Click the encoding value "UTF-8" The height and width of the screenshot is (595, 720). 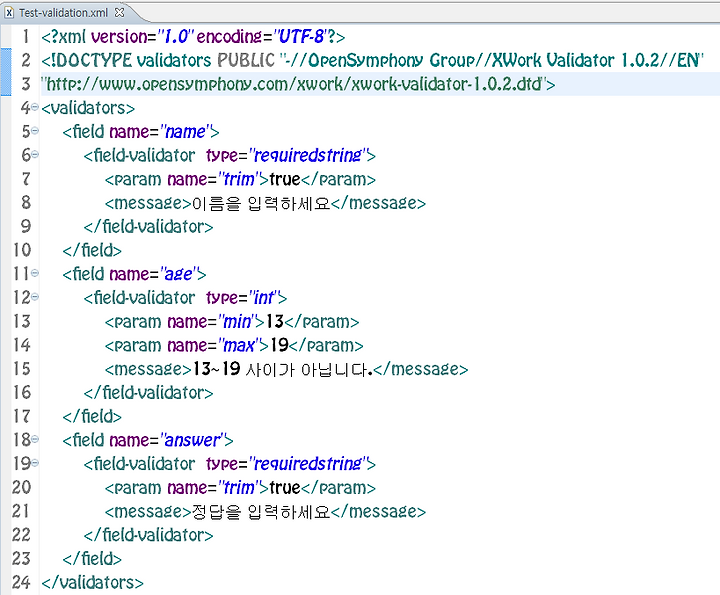[x=301, y=37]
